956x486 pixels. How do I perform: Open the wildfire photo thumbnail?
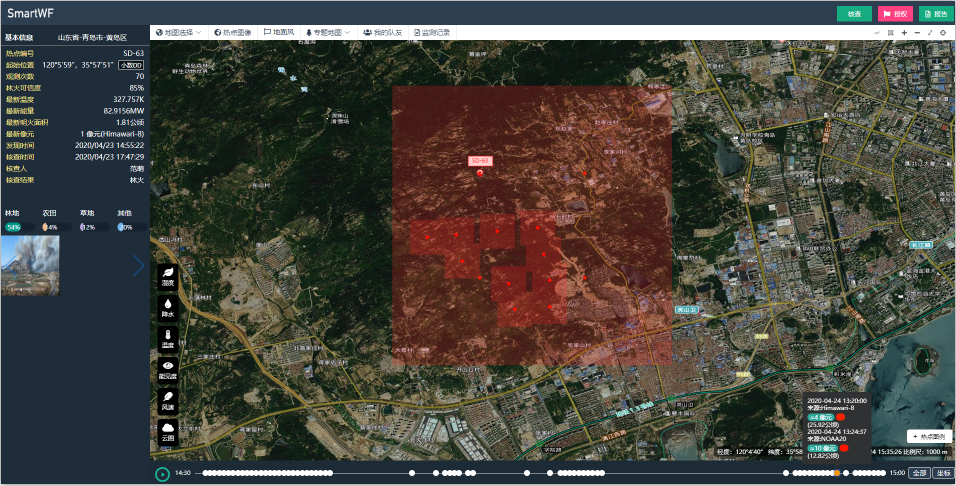coord(31,265)
